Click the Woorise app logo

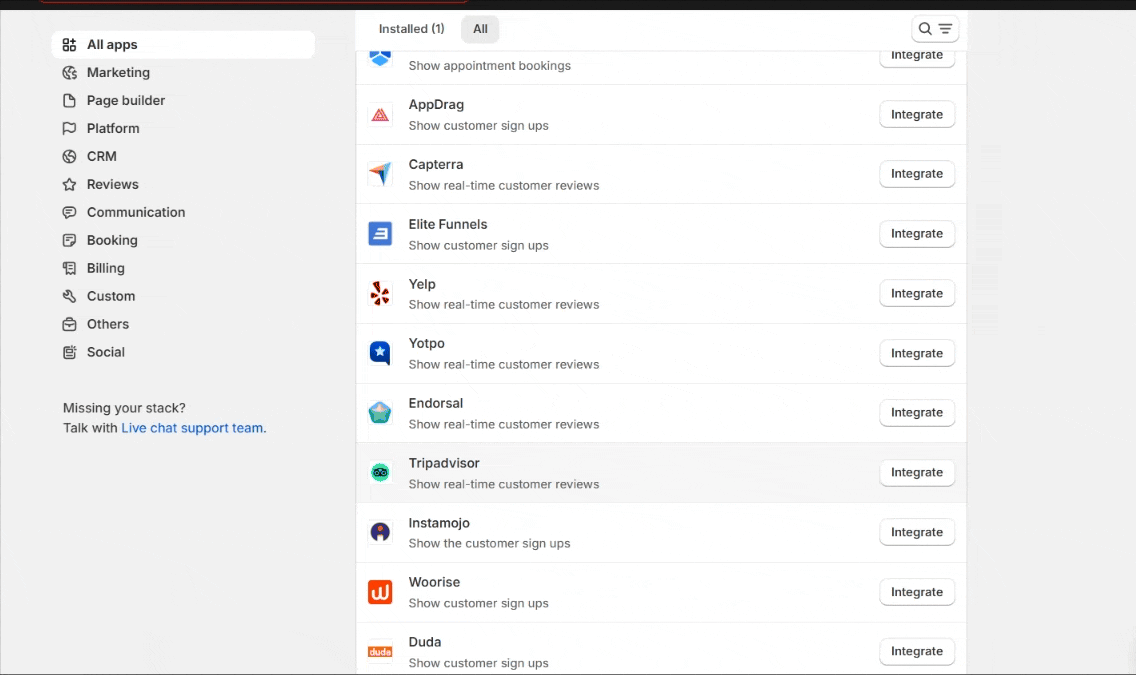tap(380, 592)
